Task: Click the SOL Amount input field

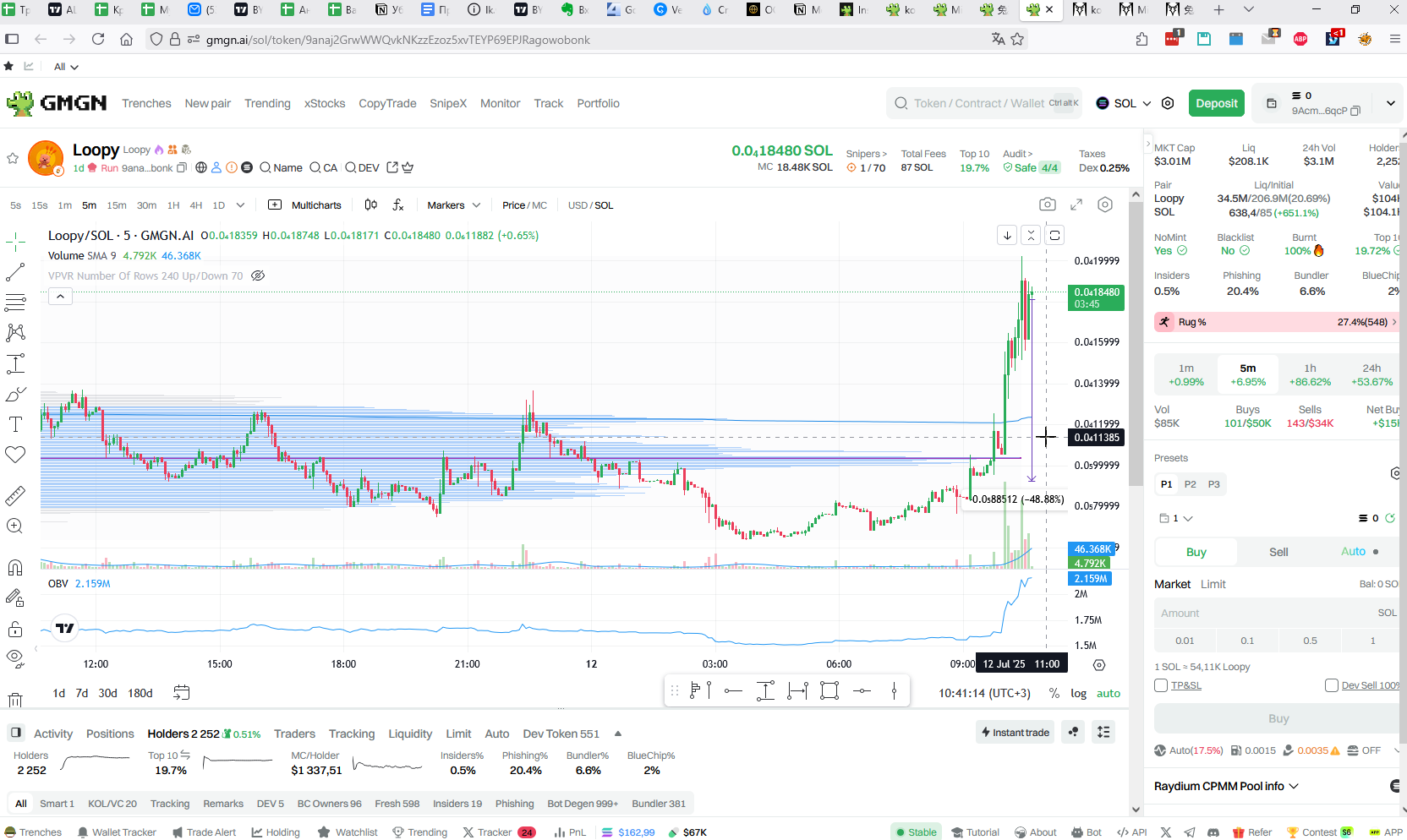Action: tap(1277, 613)
